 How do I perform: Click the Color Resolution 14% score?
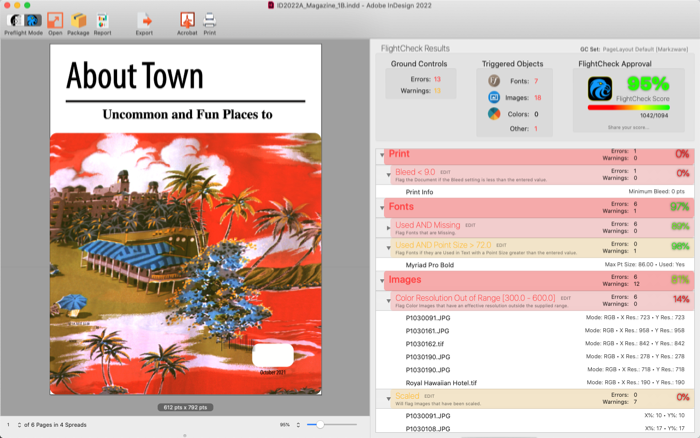pyautogui.click(x=681, y=299)
